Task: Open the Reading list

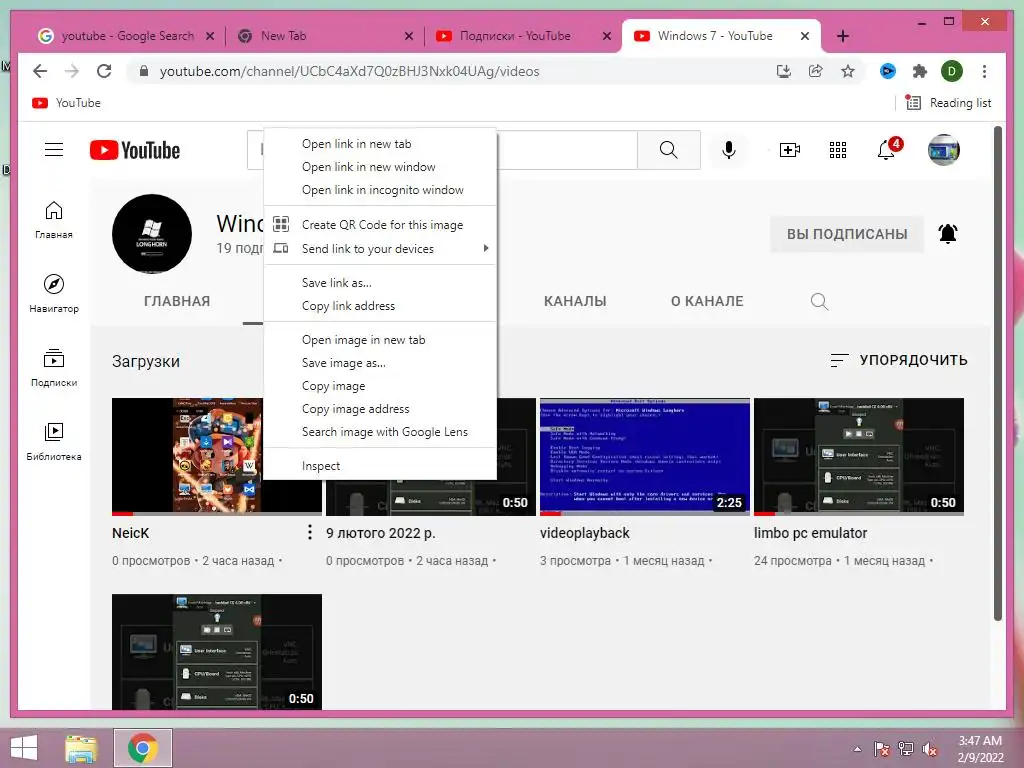Action: click(x=949, y=103)
